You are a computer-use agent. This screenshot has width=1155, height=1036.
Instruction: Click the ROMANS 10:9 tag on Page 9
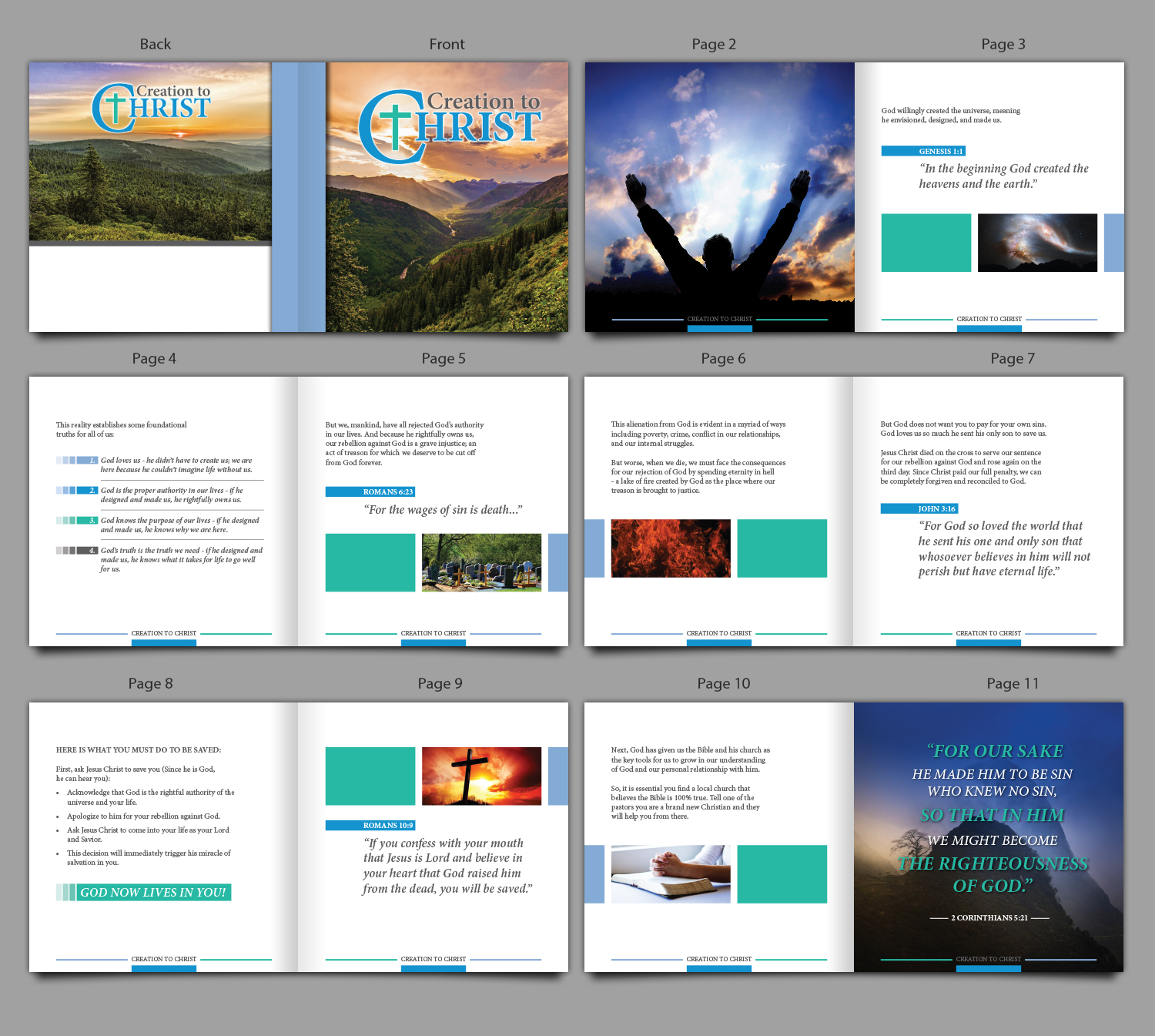pos(370,825)
